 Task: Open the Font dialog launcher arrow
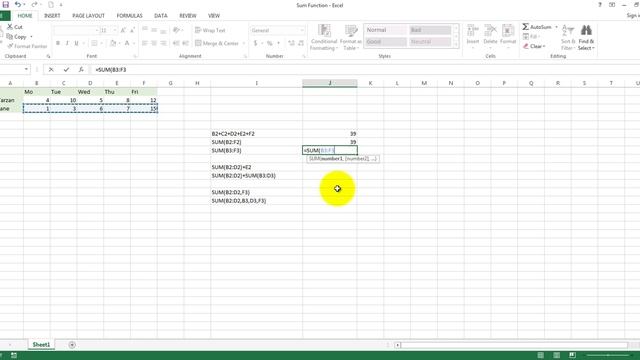tap(135, 56)
